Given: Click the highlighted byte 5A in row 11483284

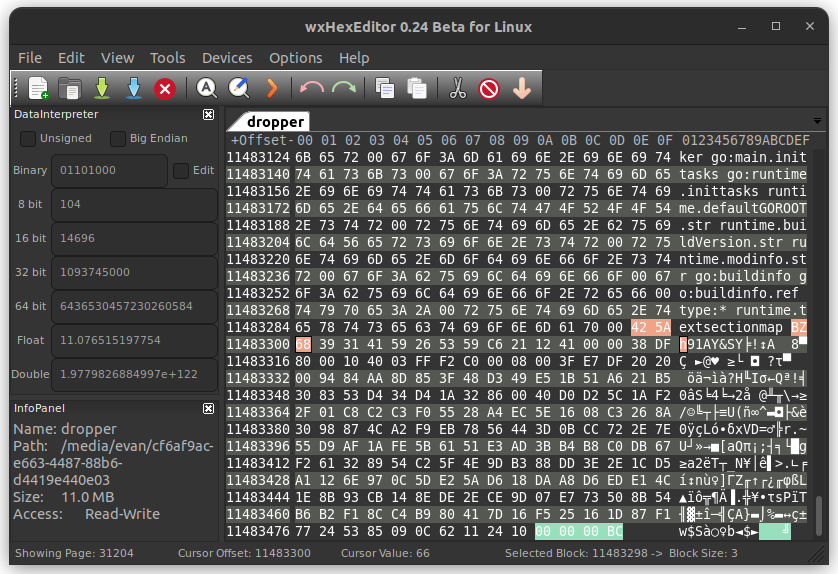Looking at the screenshot, I should [663, 327].
